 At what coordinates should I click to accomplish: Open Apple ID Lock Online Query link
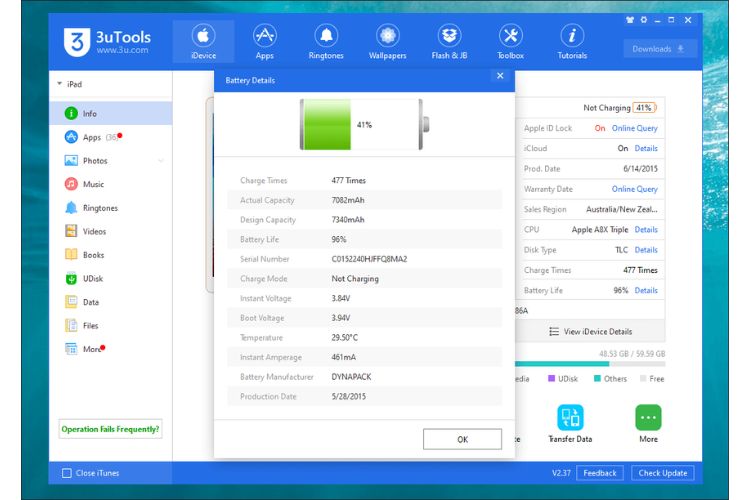coord(635,128)
